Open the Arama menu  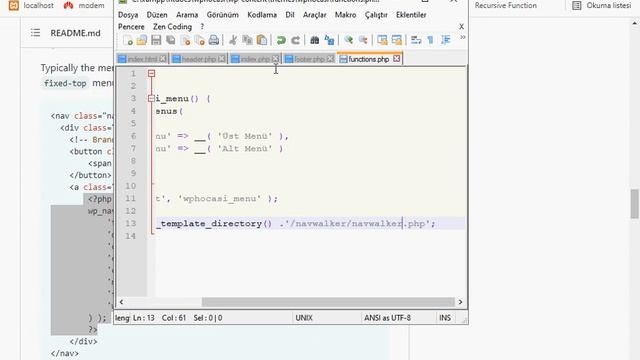click(x=187, y=15)
